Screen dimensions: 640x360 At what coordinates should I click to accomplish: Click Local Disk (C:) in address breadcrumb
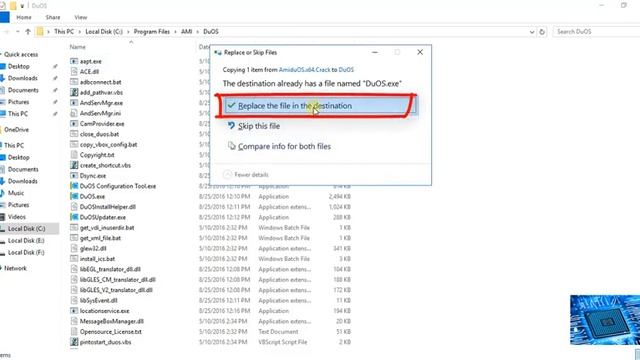[104, 31]
